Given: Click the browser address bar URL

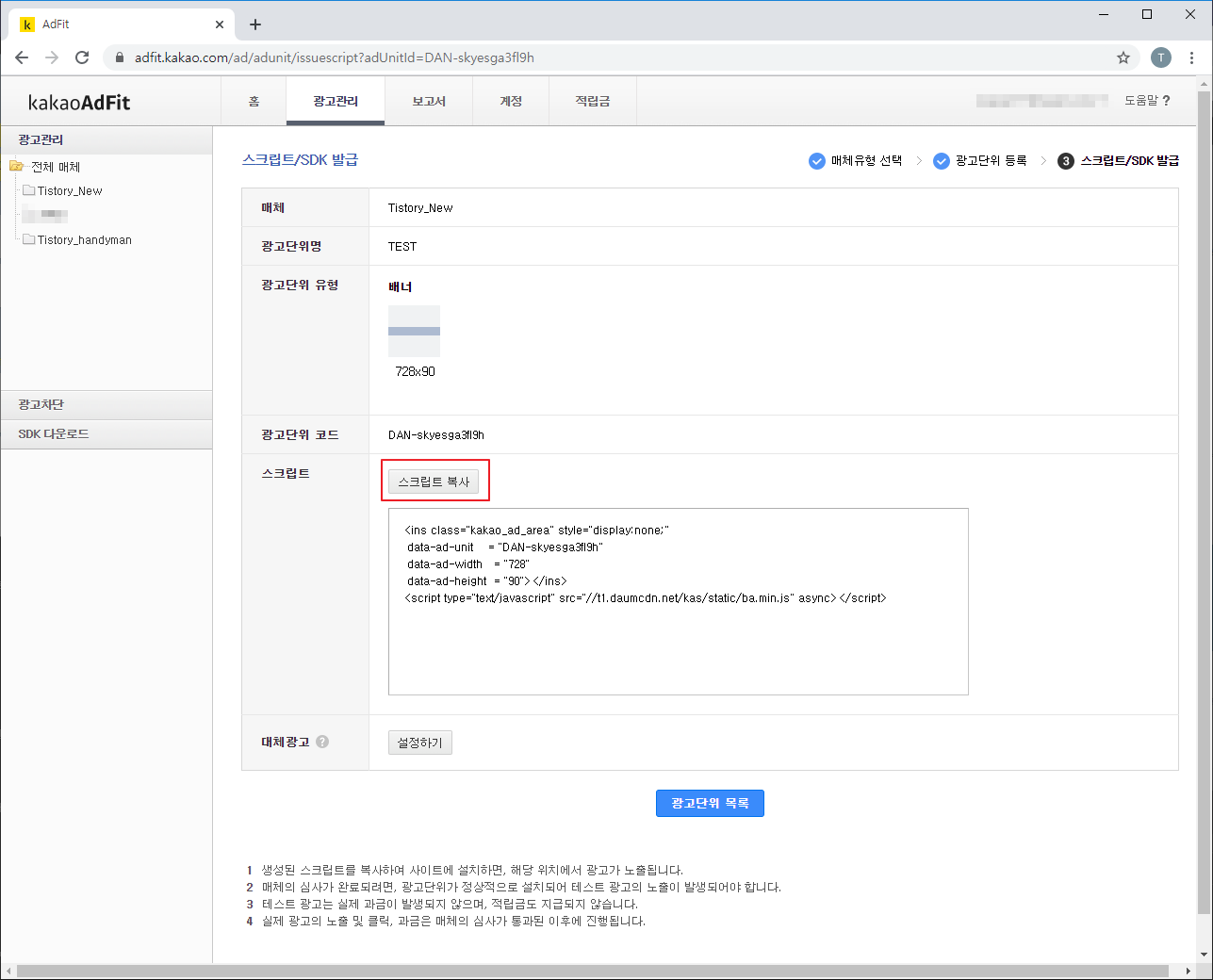Looking at the screenshot, I should (335, 57).
